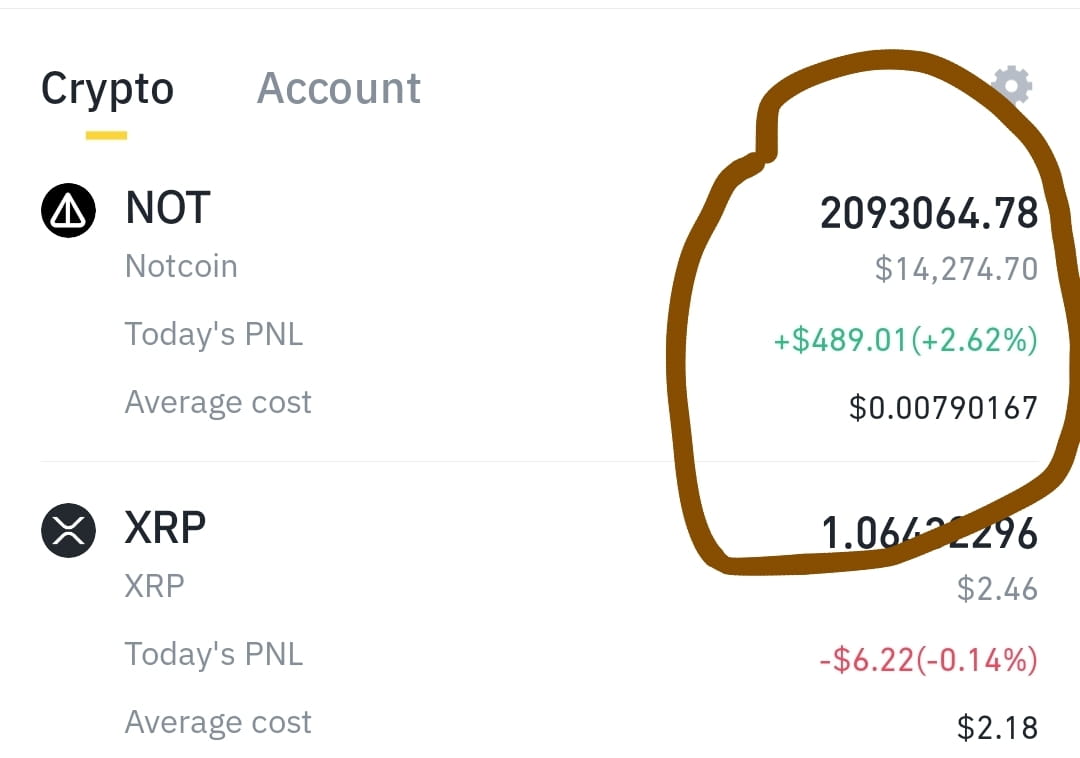The image size is (1080, 758).
Task: Tap the XRP balance amount
Action: [x=929, y=534]
